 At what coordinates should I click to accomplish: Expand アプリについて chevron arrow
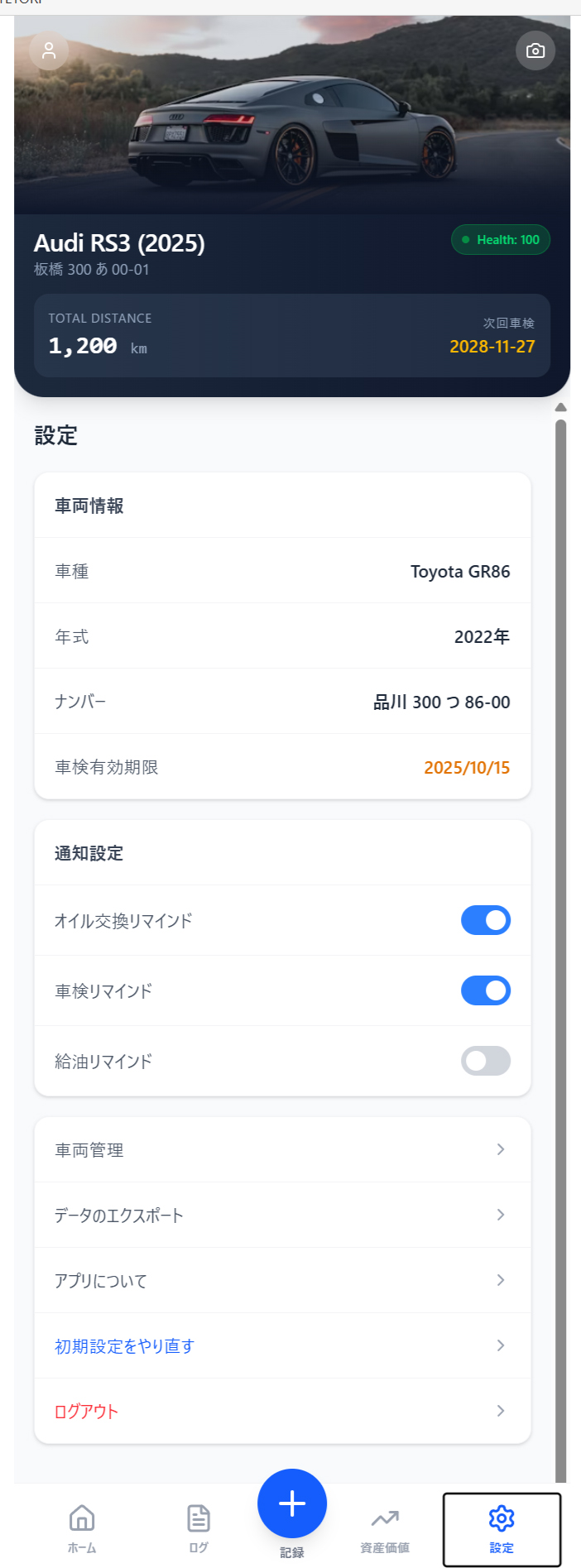tap(501, 1280)
